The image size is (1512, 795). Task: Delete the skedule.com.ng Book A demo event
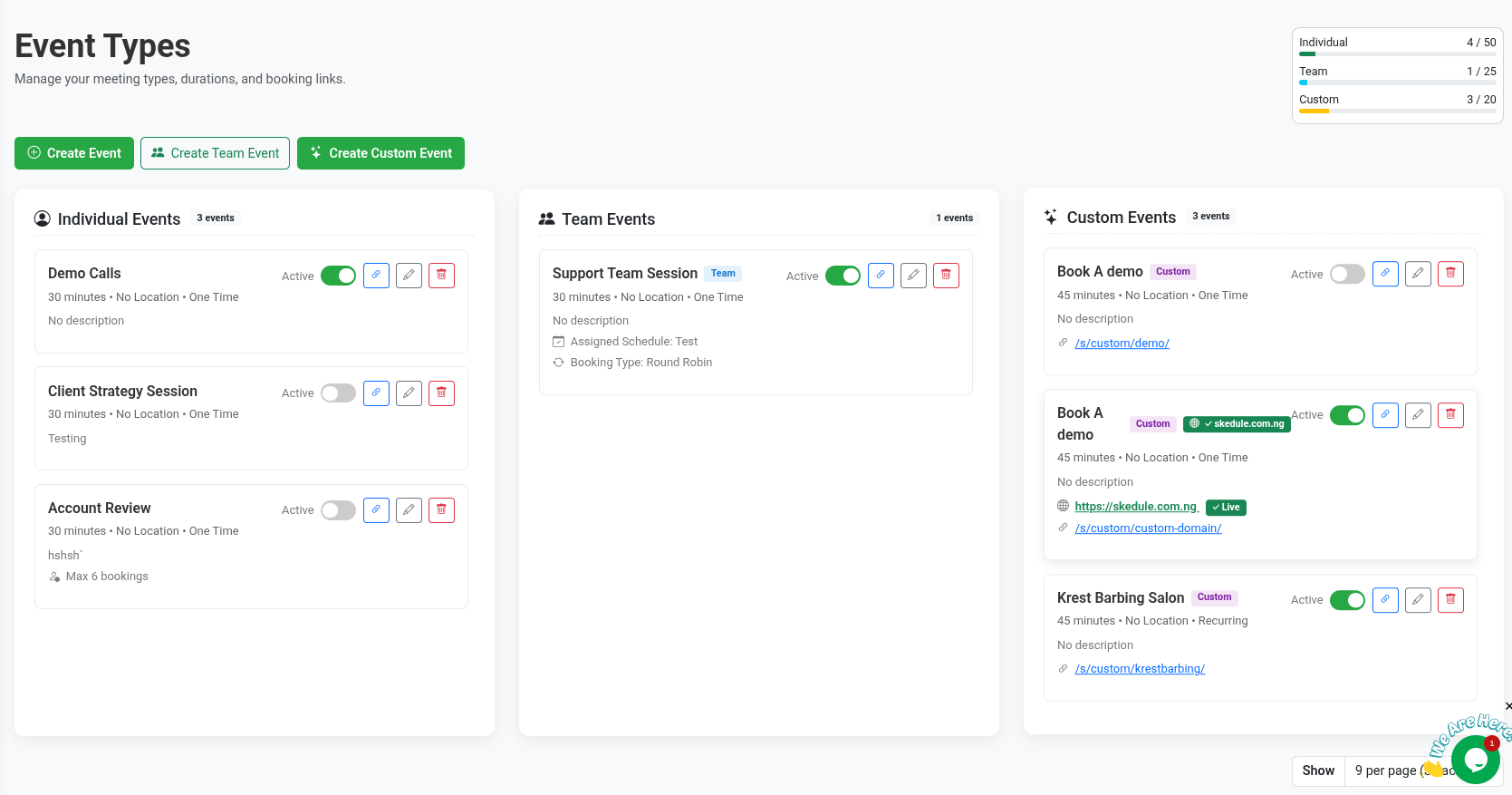click(x=1450, y=415)
